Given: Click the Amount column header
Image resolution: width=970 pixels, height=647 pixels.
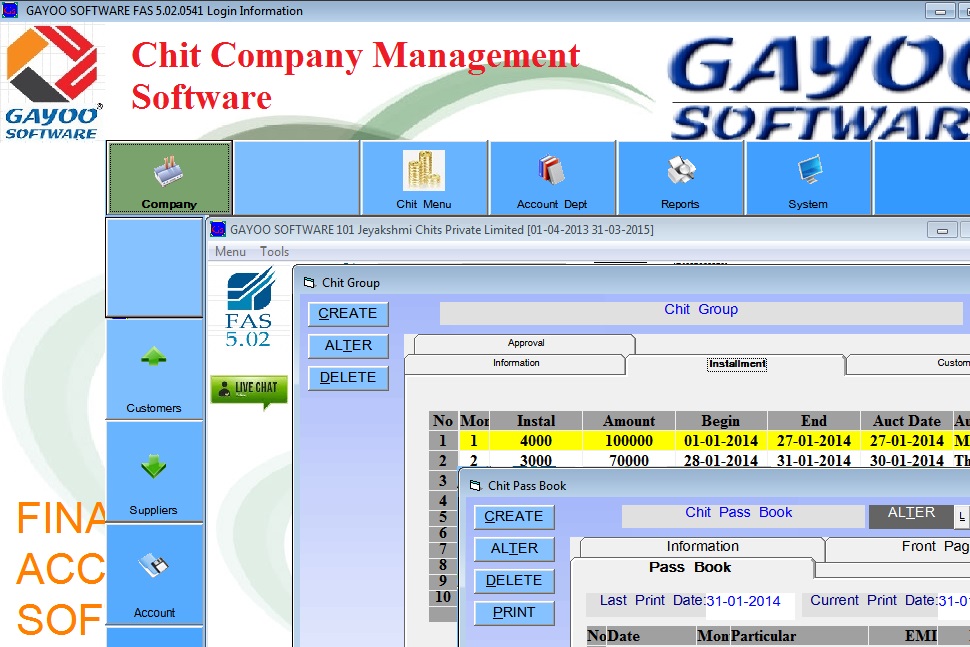Looking at the screenshot, I should tap(629, 421).
